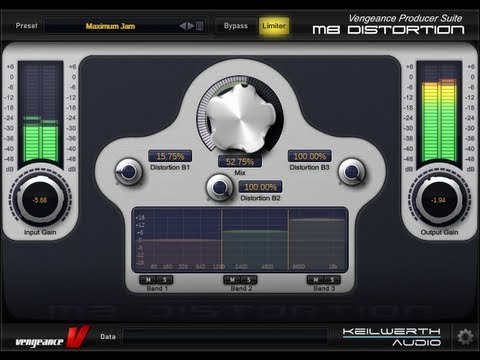Click the Data display field
This screenshot has height=360, width=480.
[225, 337]
